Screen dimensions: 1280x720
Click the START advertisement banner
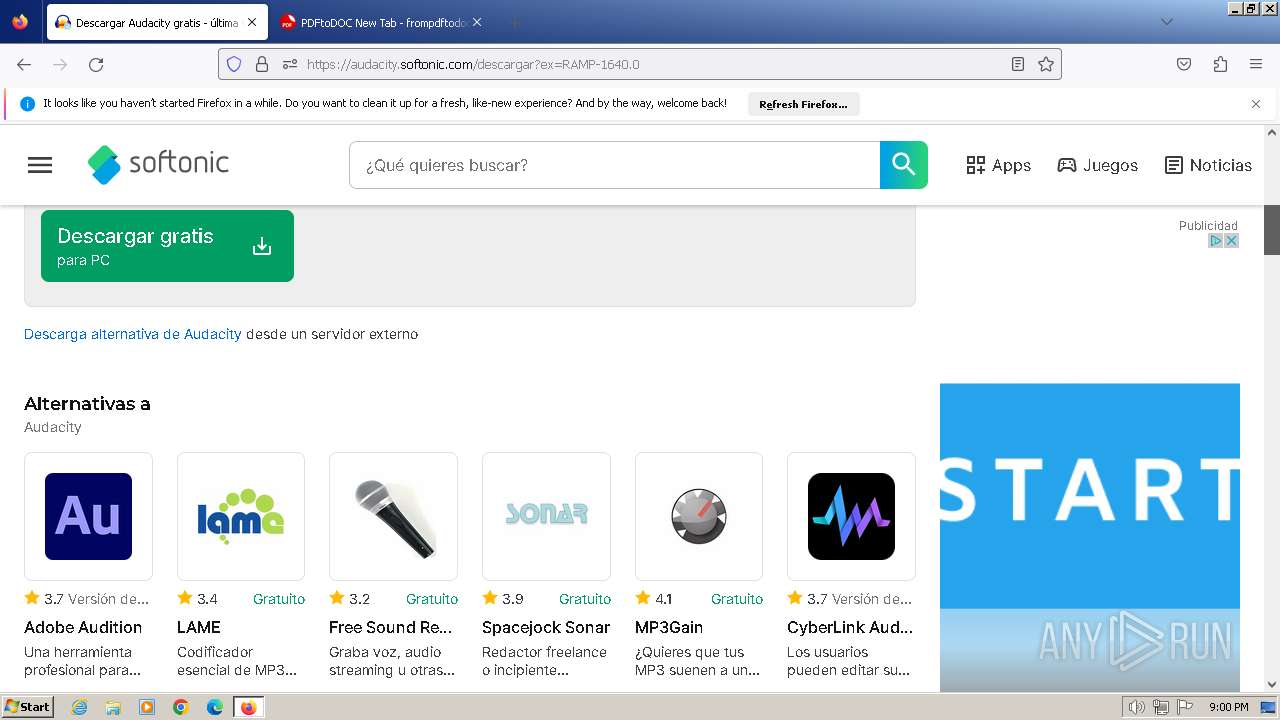click(x=1090, y=537)
